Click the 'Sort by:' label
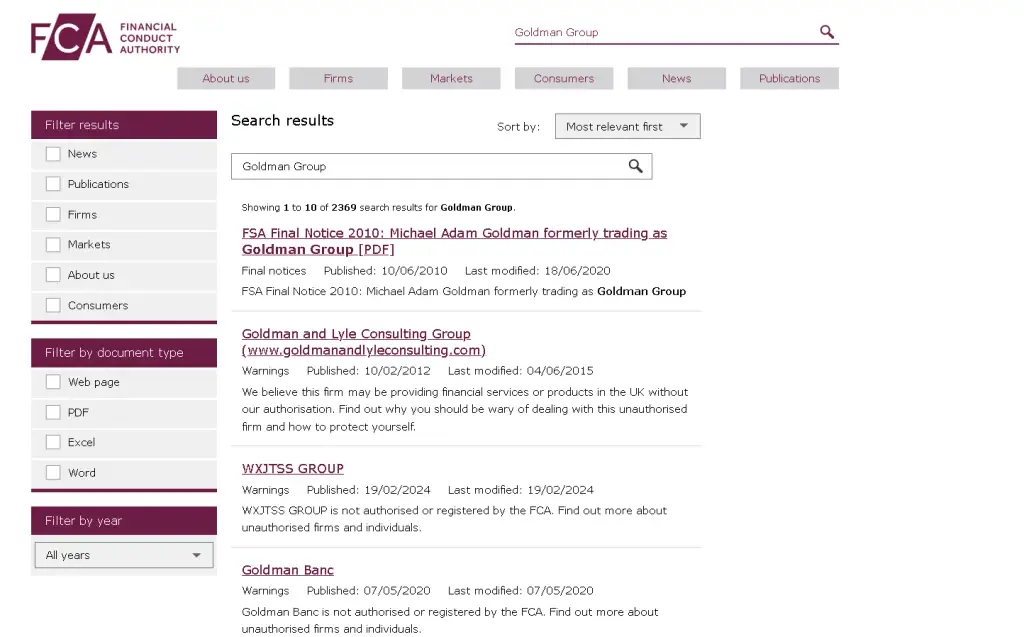The width and height of the screenshot is (1024, 637). click(x=519, y=127)
